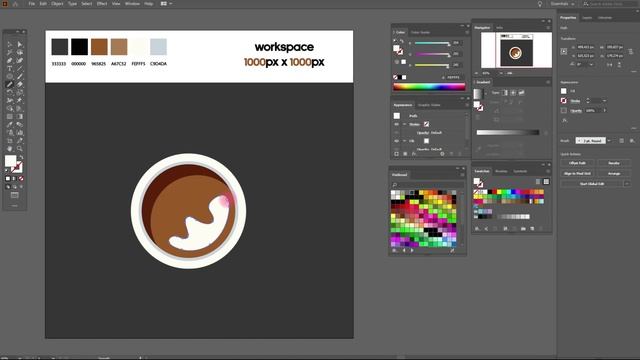Select the Artboard tool
Image resolution: width=640 pixels, height=360 pixels.
tap(10, 141)
